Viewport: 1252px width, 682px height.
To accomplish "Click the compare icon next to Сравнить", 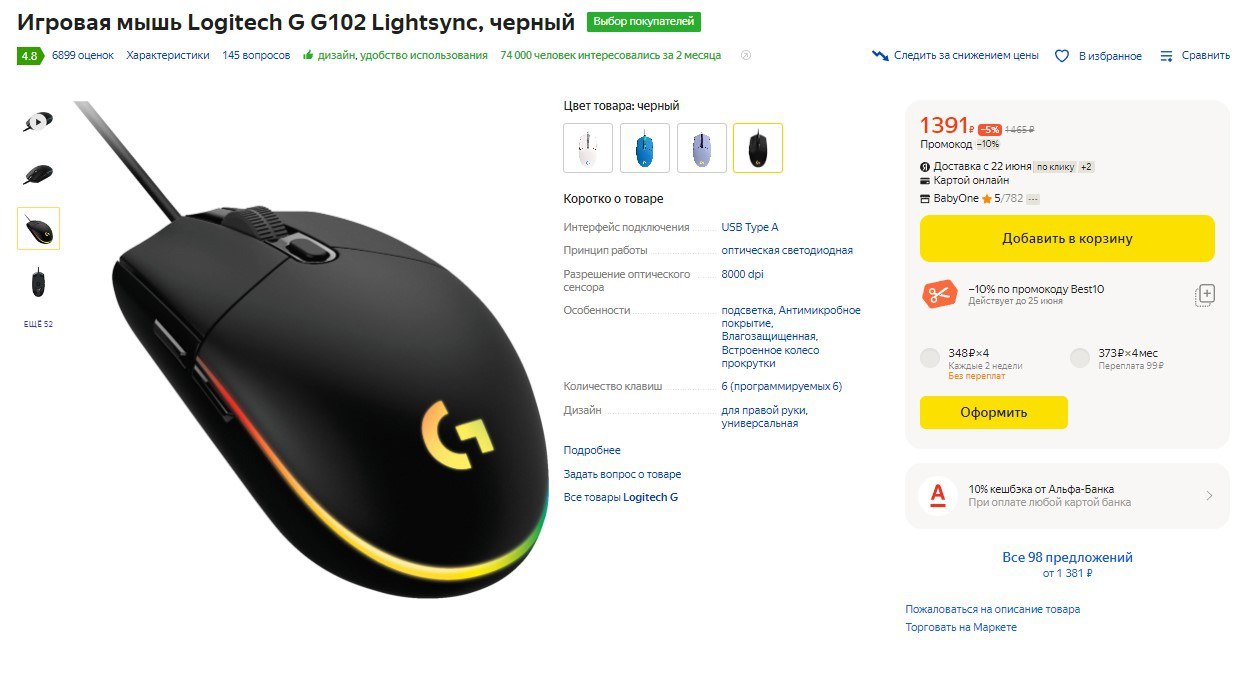I will (1166, 56).
